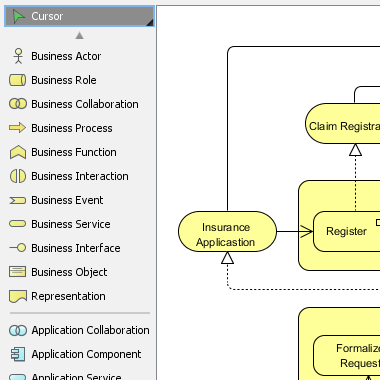Choose the Business Collaboration tool icon
Viewport: 380px width, 380px height.
pyautogui.click(x=18, y=104)
